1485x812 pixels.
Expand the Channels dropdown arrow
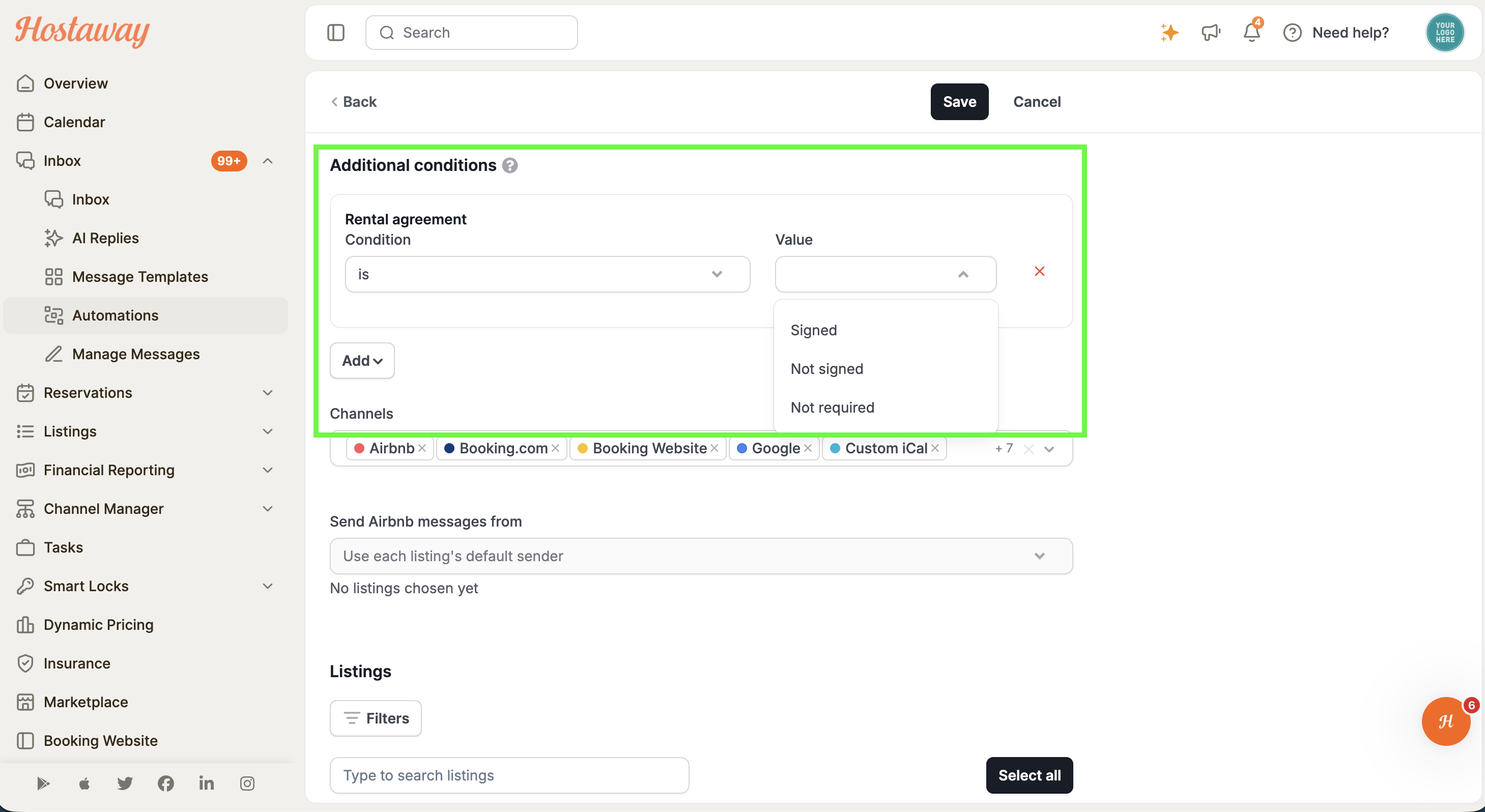(1049, 449)
